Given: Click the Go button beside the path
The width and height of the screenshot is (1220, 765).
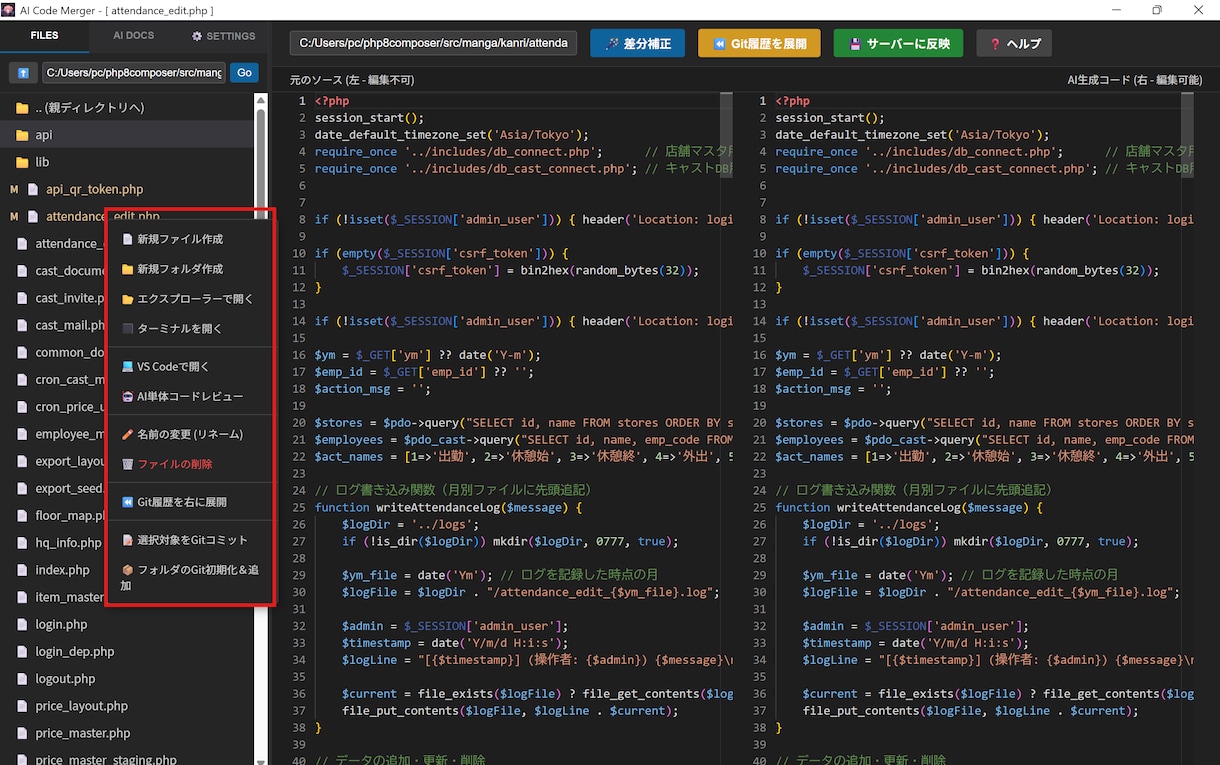Looking at the screenshot, I should (x=244, y=73).
